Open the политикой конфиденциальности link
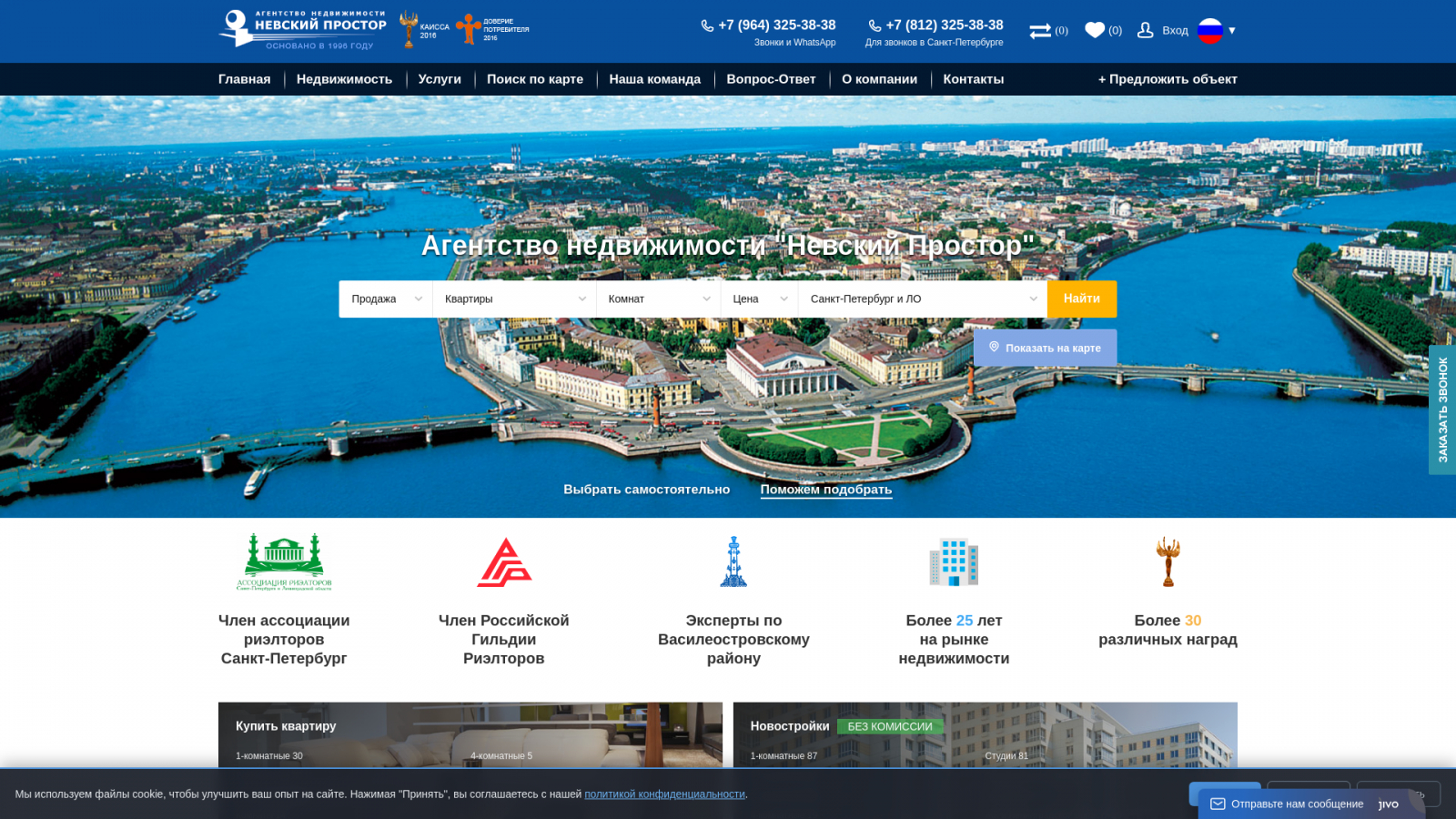Image resolution: width=1456 pixels, height=819 pixels. pos(664,794)
